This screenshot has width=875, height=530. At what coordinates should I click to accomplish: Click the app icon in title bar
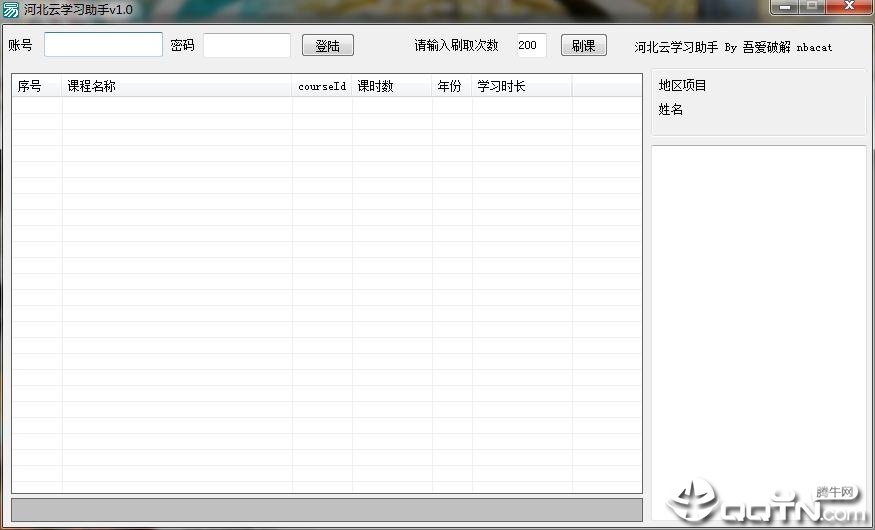[11, 9]
